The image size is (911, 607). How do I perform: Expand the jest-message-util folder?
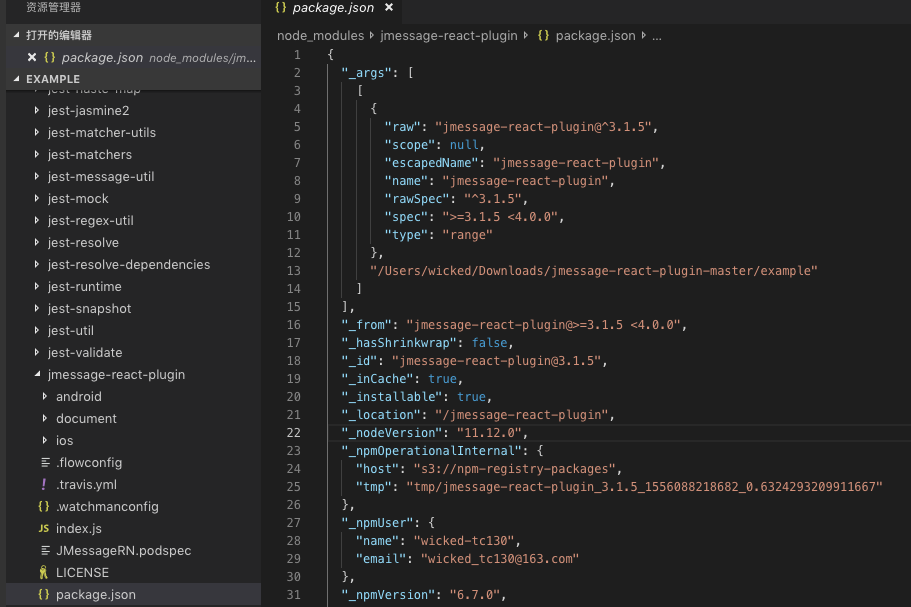tap(37, 177)
